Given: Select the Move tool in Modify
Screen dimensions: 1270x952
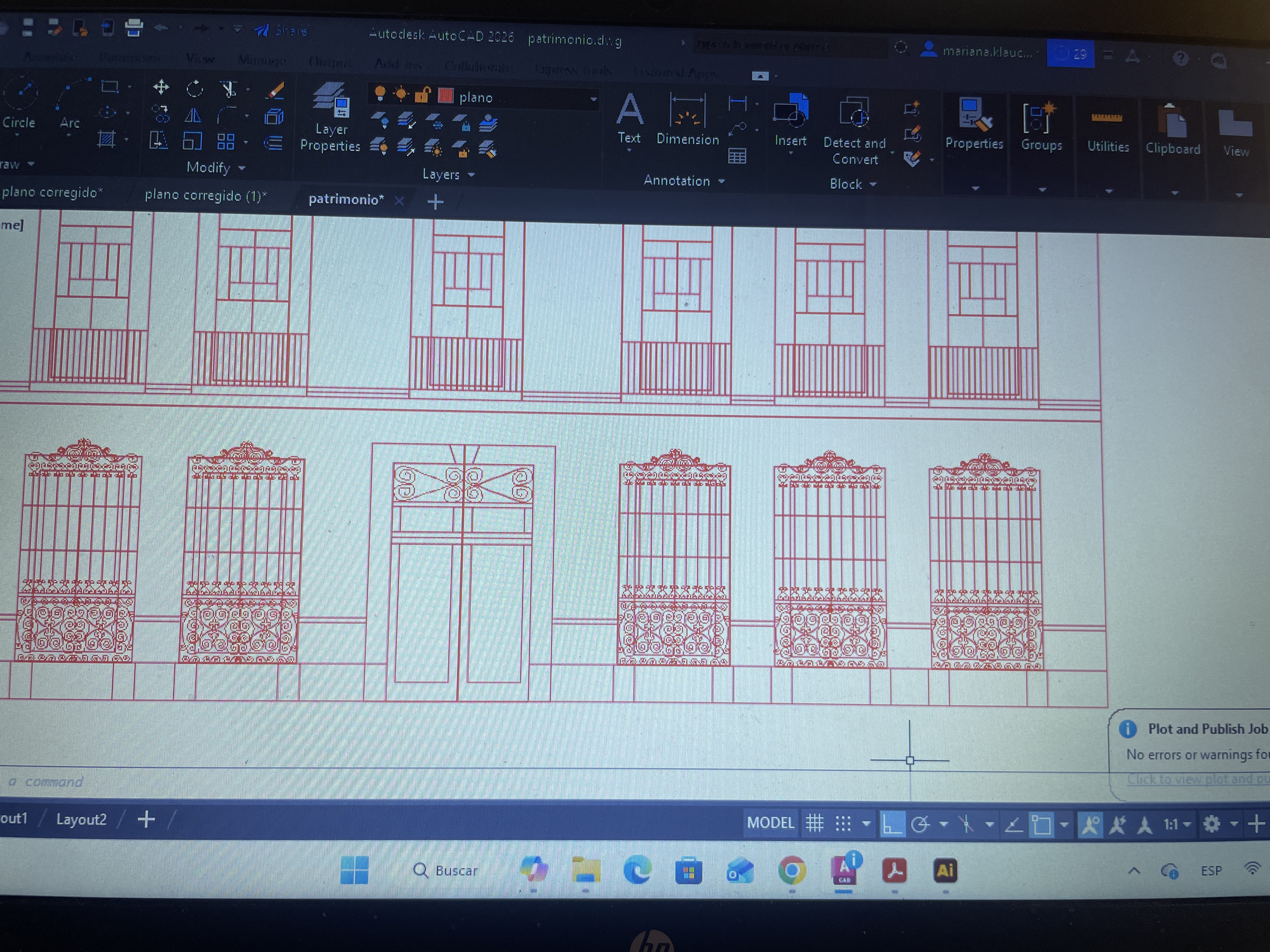Looking at the screenshot, I should pyautogui.click(x=161, y=87).
